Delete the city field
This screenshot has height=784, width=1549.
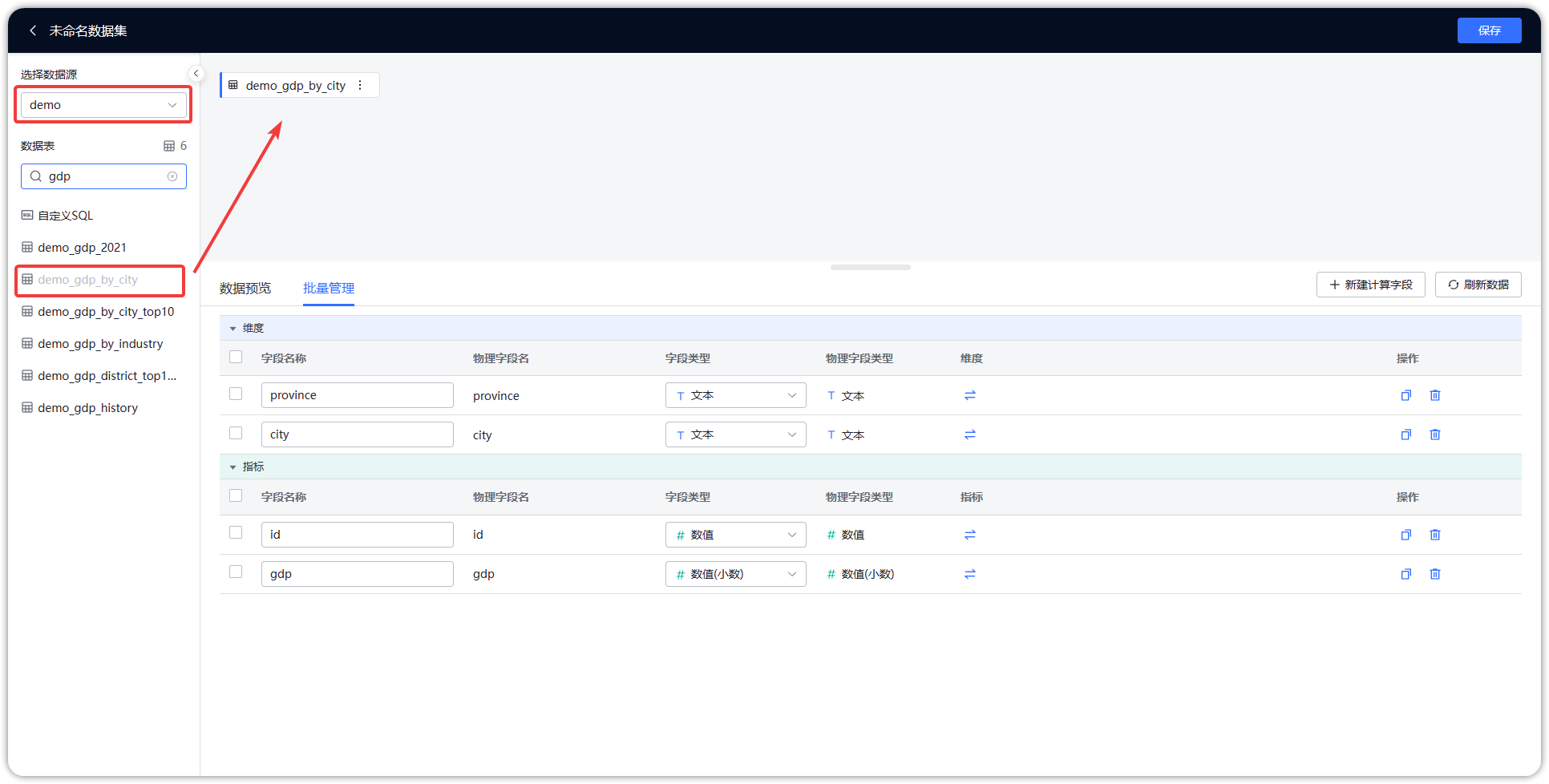tap(1435, 434)
